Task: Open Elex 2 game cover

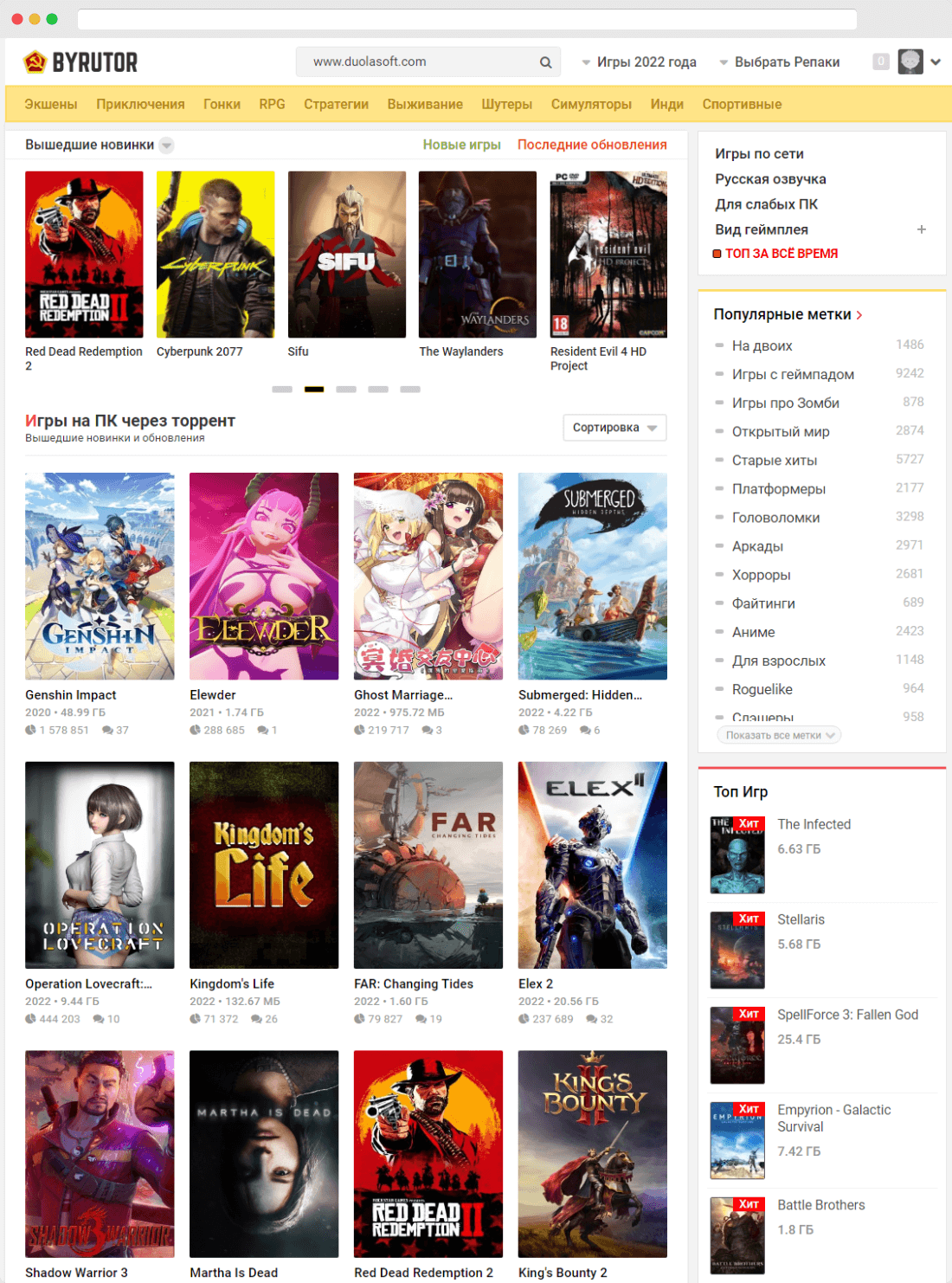Action: click(593, 866)
